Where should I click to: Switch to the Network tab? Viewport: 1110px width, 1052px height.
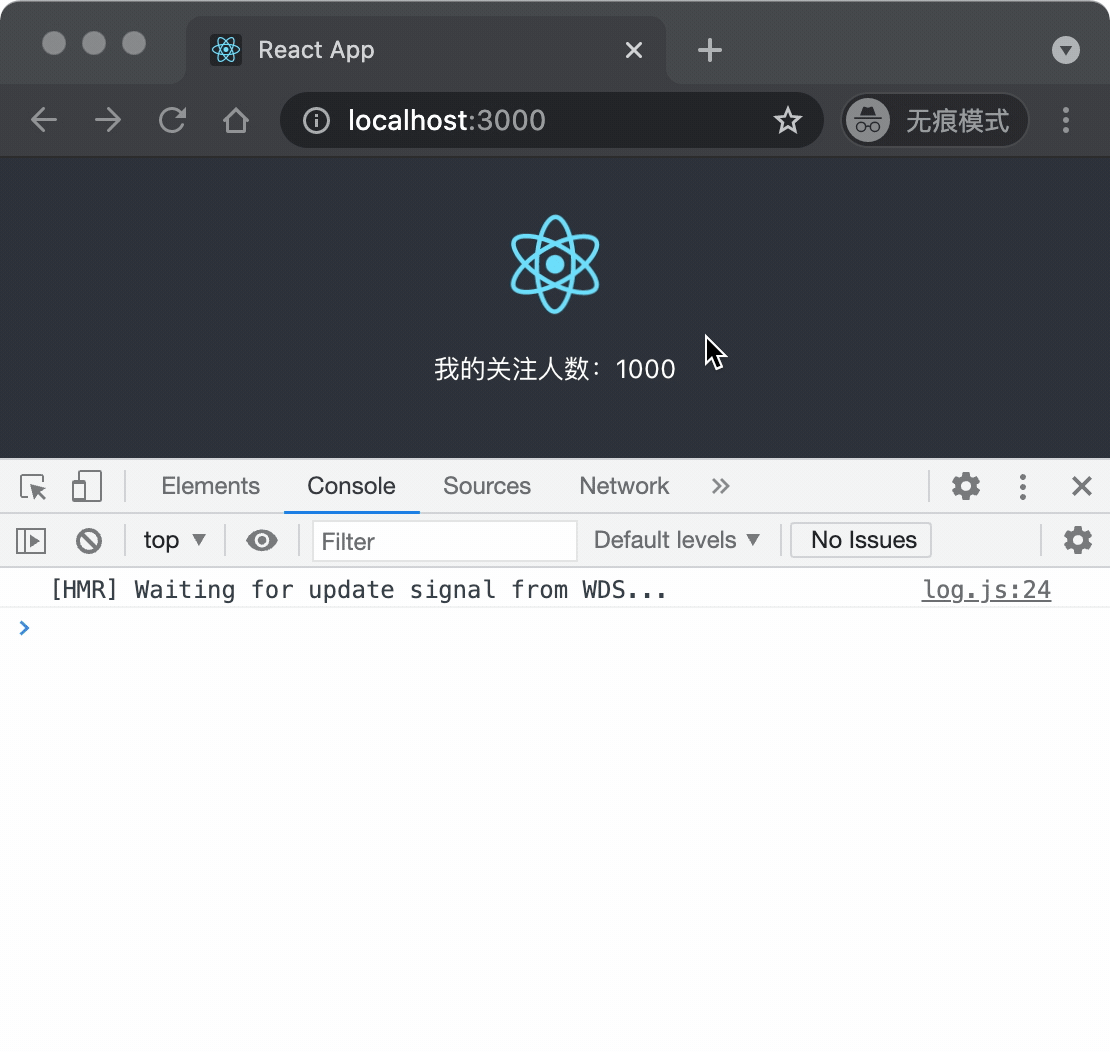[624, 487]
